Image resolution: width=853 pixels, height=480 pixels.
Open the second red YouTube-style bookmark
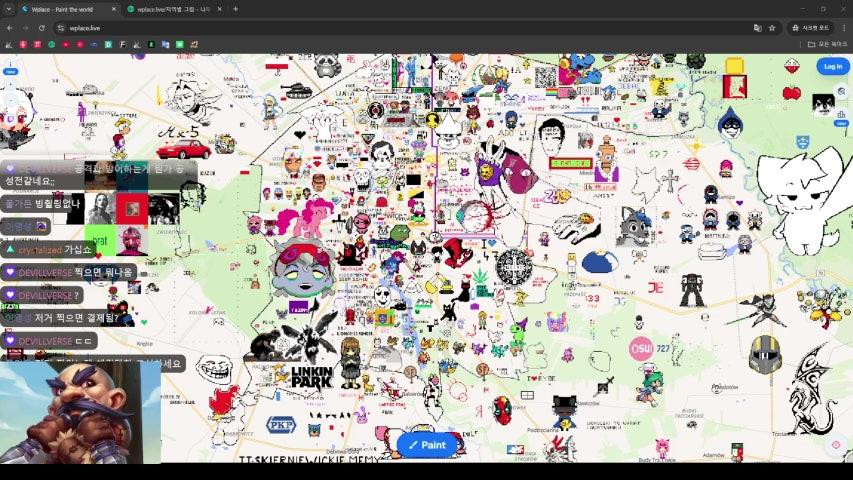click(x=80, y=45)
